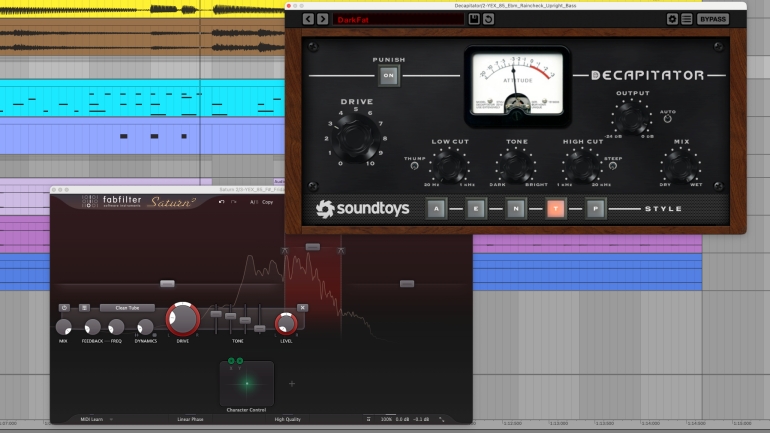Viewport: 770px width, 433px height.
Task: Click the Saturn DYNAMICS knob
Action: (145, 326)
